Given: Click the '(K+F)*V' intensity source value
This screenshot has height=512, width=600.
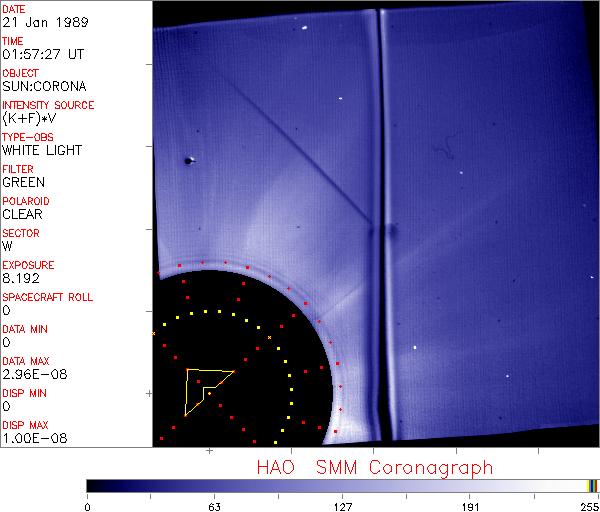Looking at the screenshot, I should coord(30,118).
